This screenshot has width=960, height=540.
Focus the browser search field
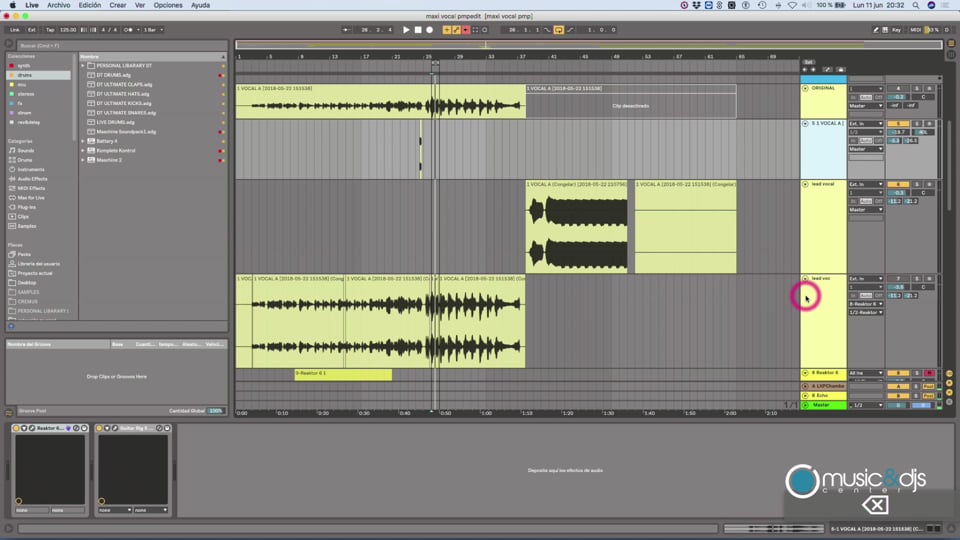pyautogui.click(x=121, y=45)
